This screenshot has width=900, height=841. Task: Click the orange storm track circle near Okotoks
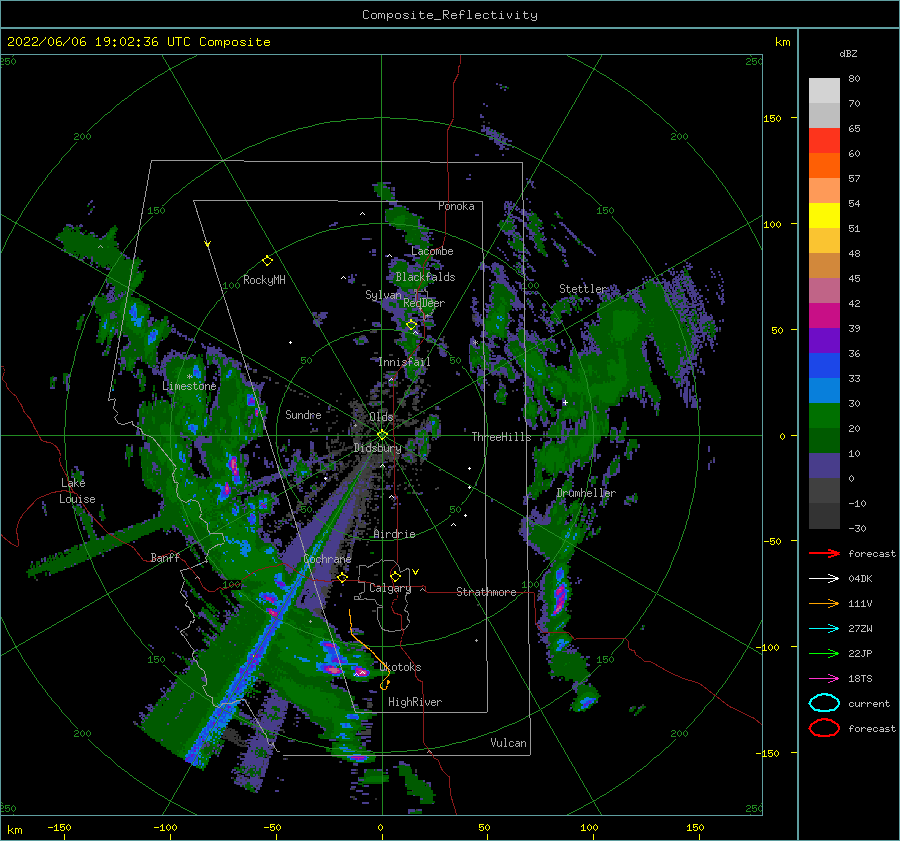(x=385, y=684)
